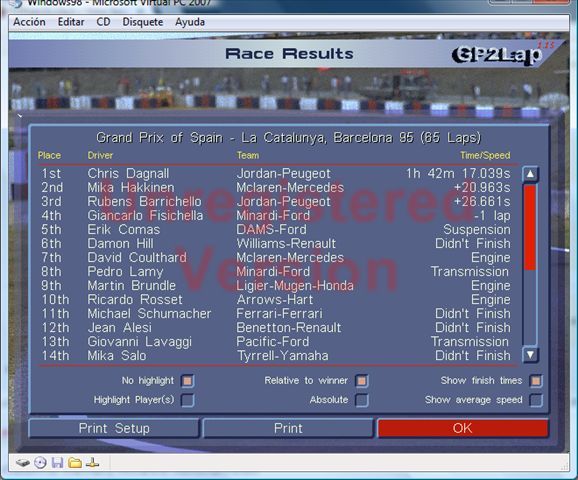The height and width of the screenshot is (480, 578).
Task: Toggle the No highlight option
Action: (188, 381)
